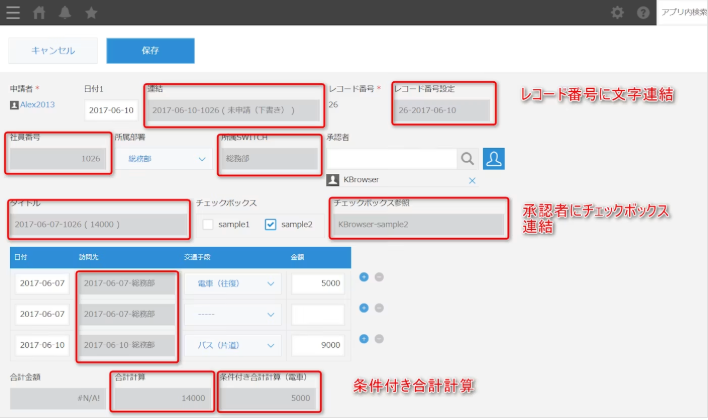
Task: Click the record number value 26
Action: coord(333,105)
